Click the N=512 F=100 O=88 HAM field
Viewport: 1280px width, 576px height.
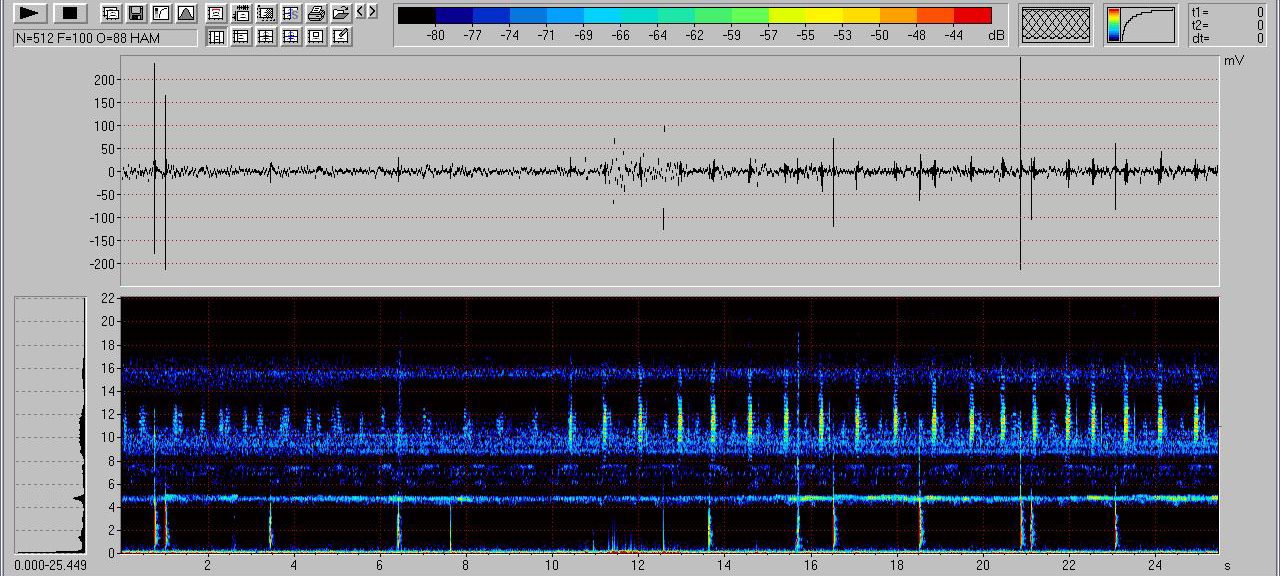[105, 38]
